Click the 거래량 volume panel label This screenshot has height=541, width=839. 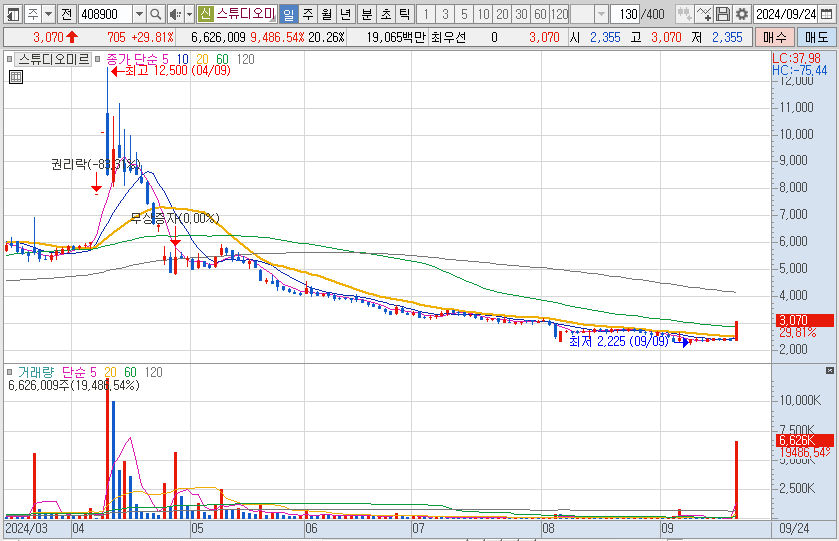tap(36, 372)
